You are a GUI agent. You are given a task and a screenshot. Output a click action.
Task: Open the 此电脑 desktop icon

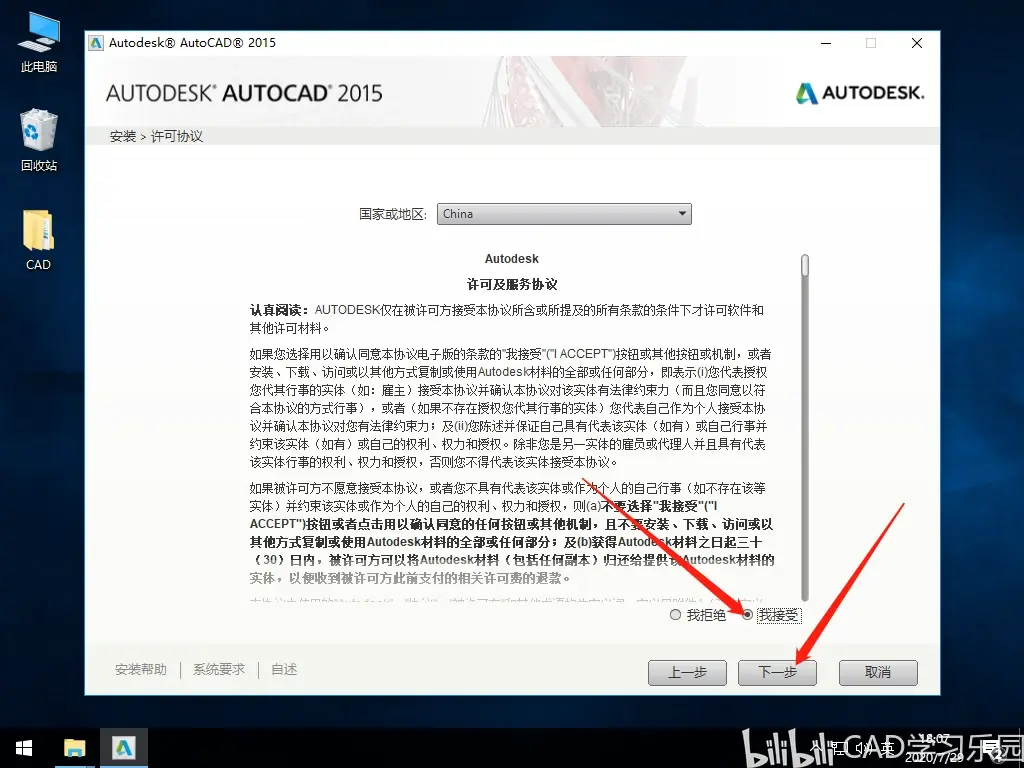(39, 42)
